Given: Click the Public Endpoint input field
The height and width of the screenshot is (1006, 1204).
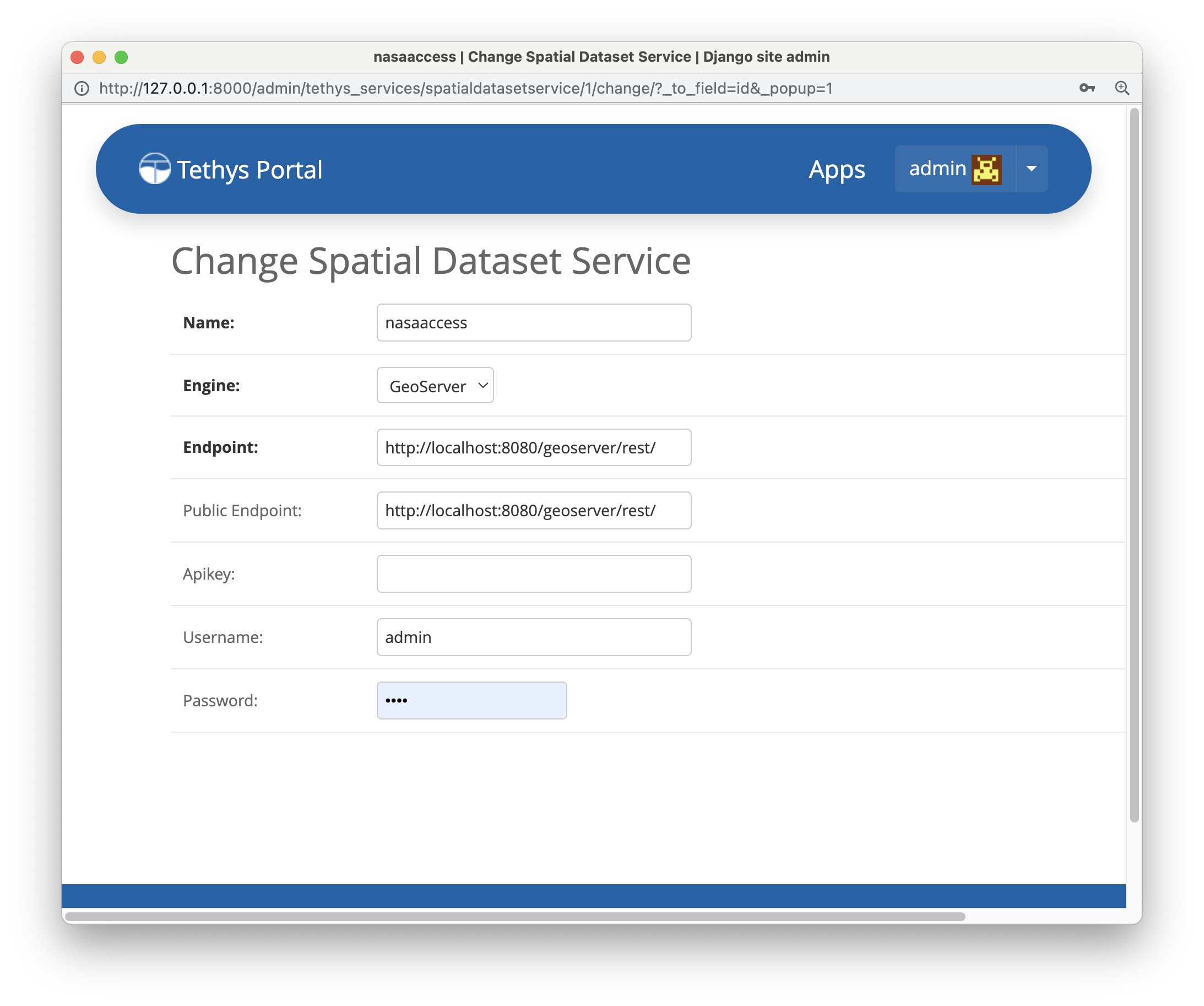Looking at the screenshot, I should 534,511.
